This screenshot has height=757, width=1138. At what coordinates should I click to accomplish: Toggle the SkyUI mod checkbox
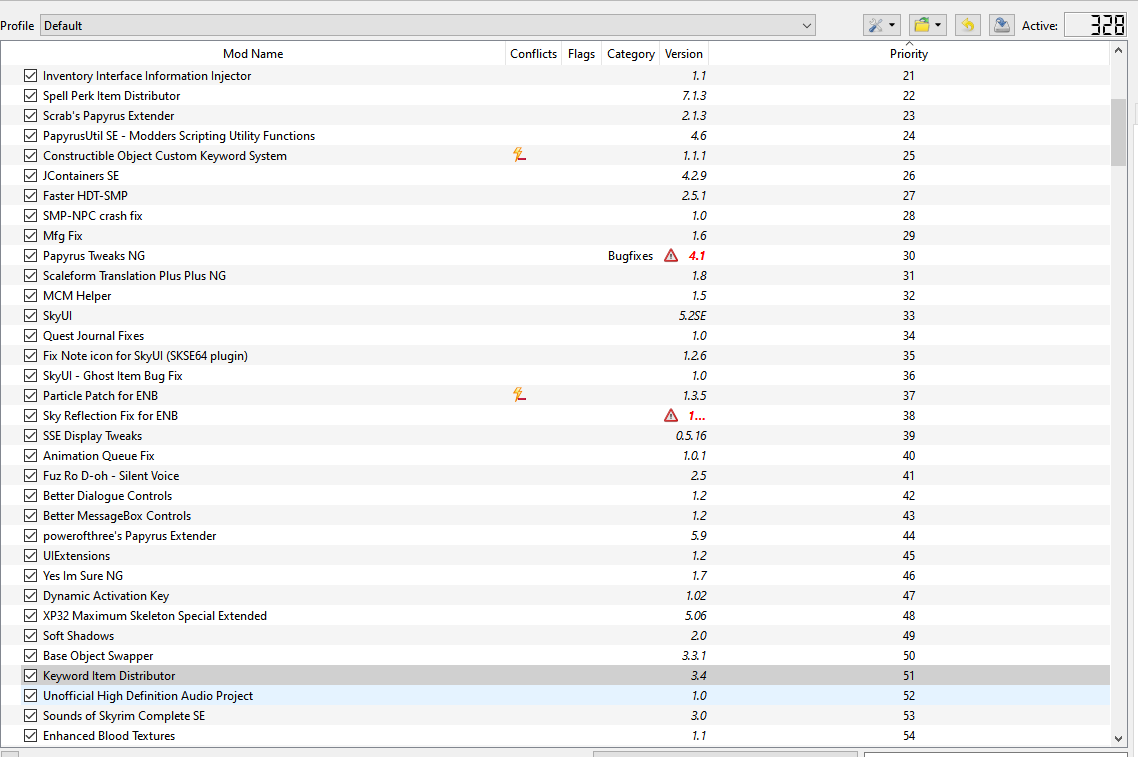click(x=30, y=316)
